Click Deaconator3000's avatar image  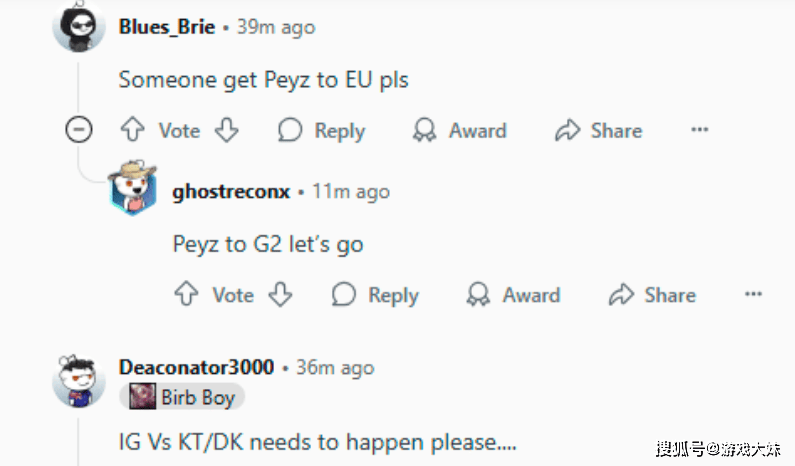(79, 381)
